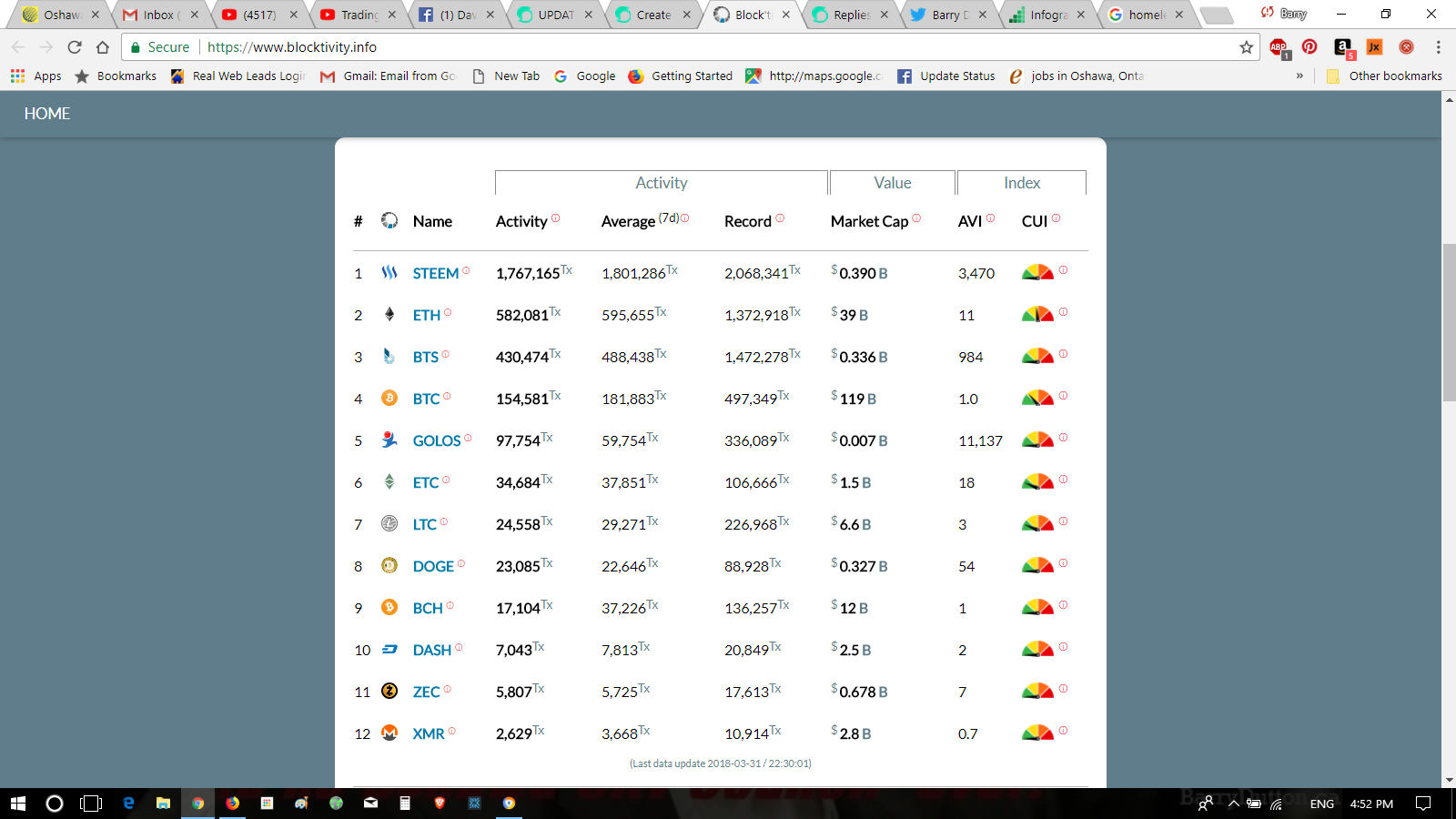This screenshot has width=1456, height=819.
Task: Open Cortana search circle on the taskbar
Action: [x=55, y=804]
